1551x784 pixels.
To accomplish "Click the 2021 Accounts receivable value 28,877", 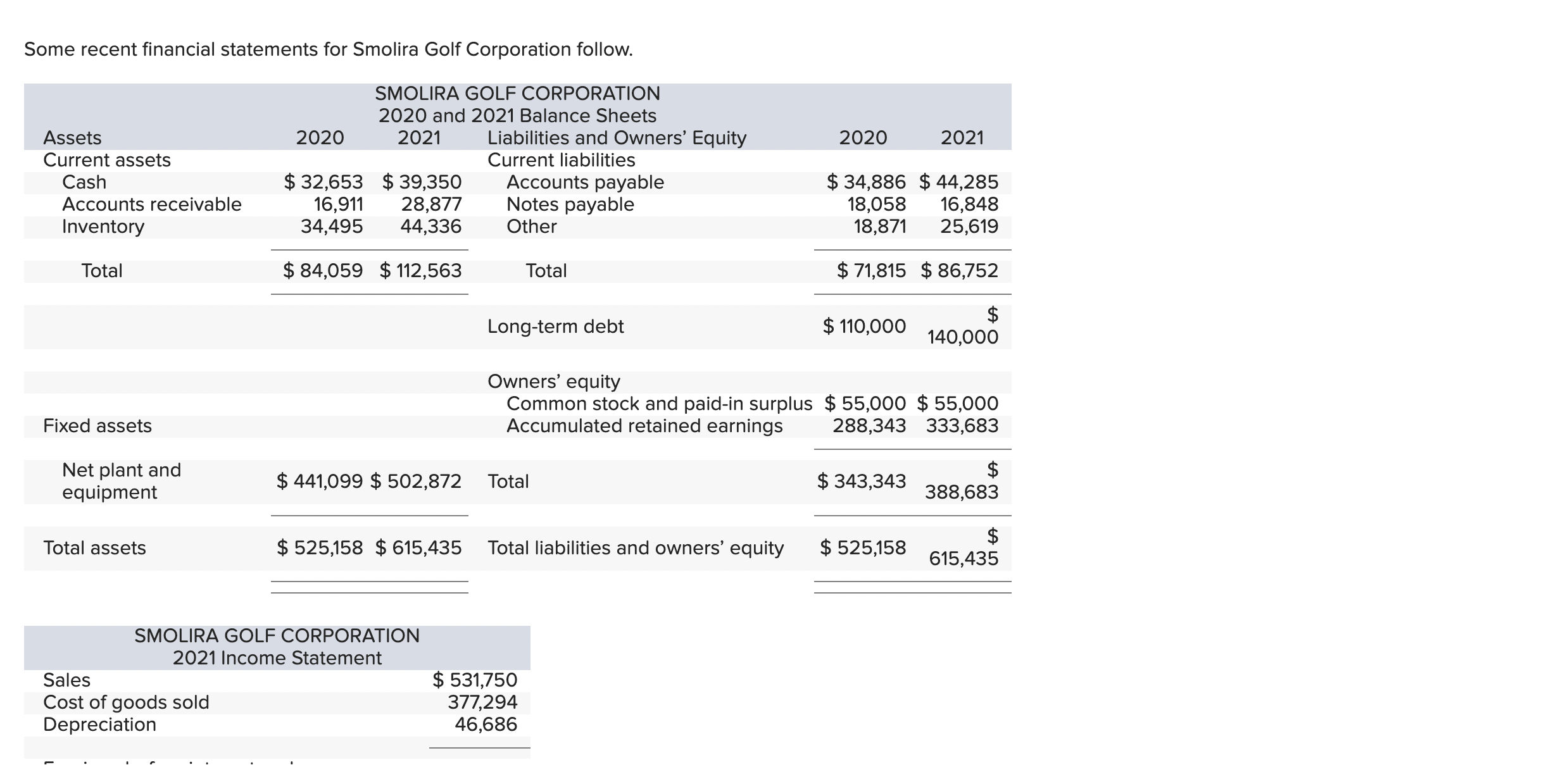I will point(432,204).
